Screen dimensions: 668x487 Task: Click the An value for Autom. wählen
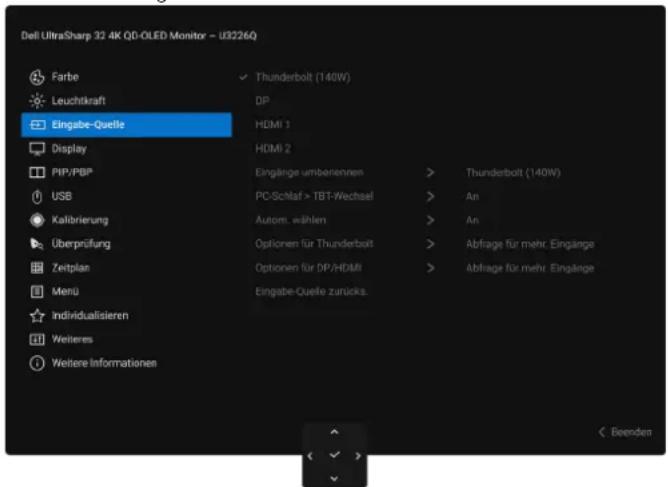click(x=472, y=220)
